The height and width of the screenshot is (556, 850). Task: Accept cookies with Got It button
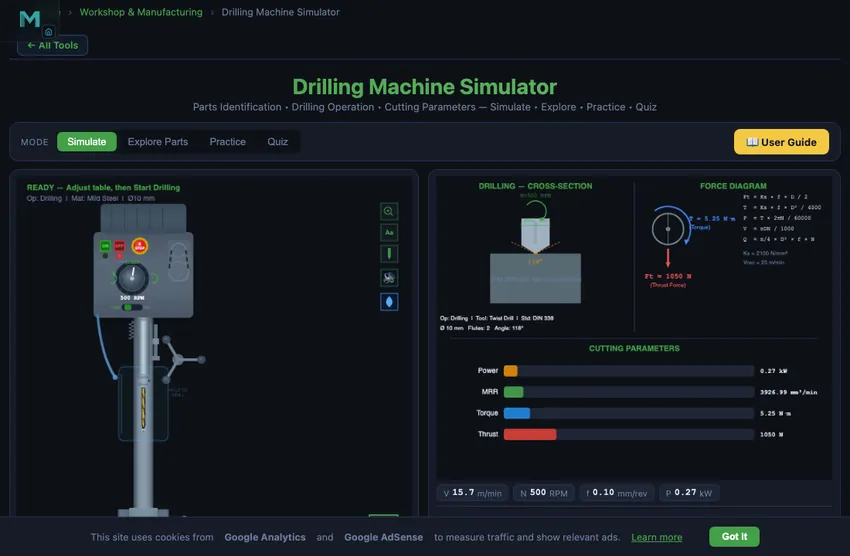pos(734,536)
